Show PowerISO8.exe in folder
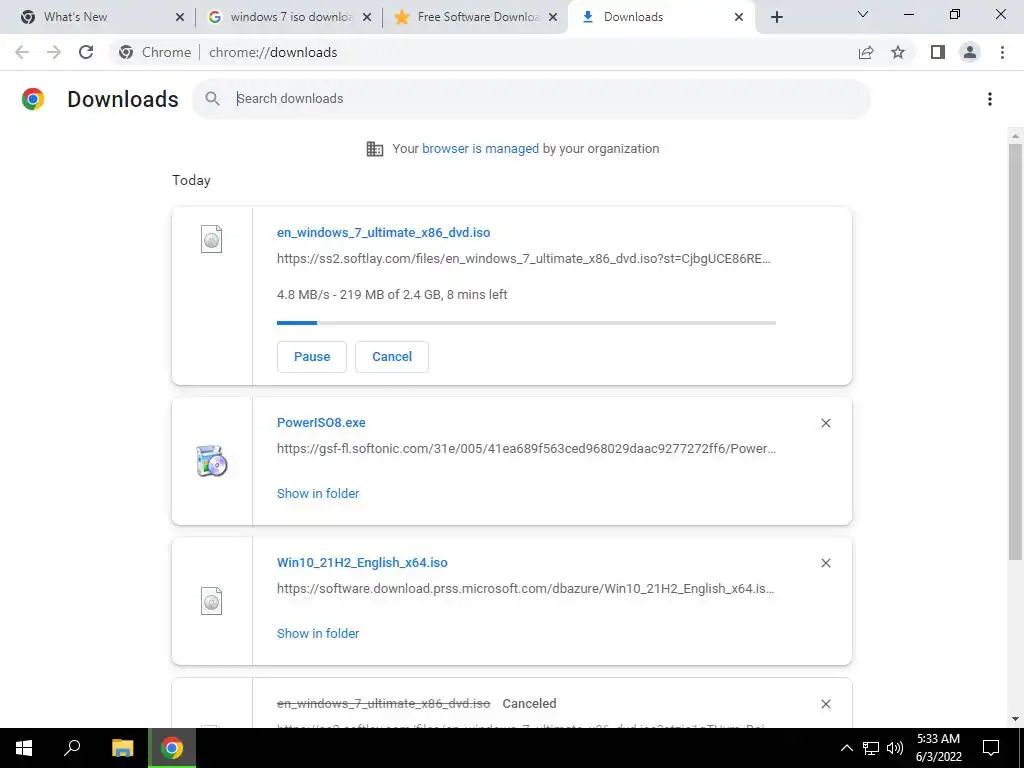 (x=318, y=494)
